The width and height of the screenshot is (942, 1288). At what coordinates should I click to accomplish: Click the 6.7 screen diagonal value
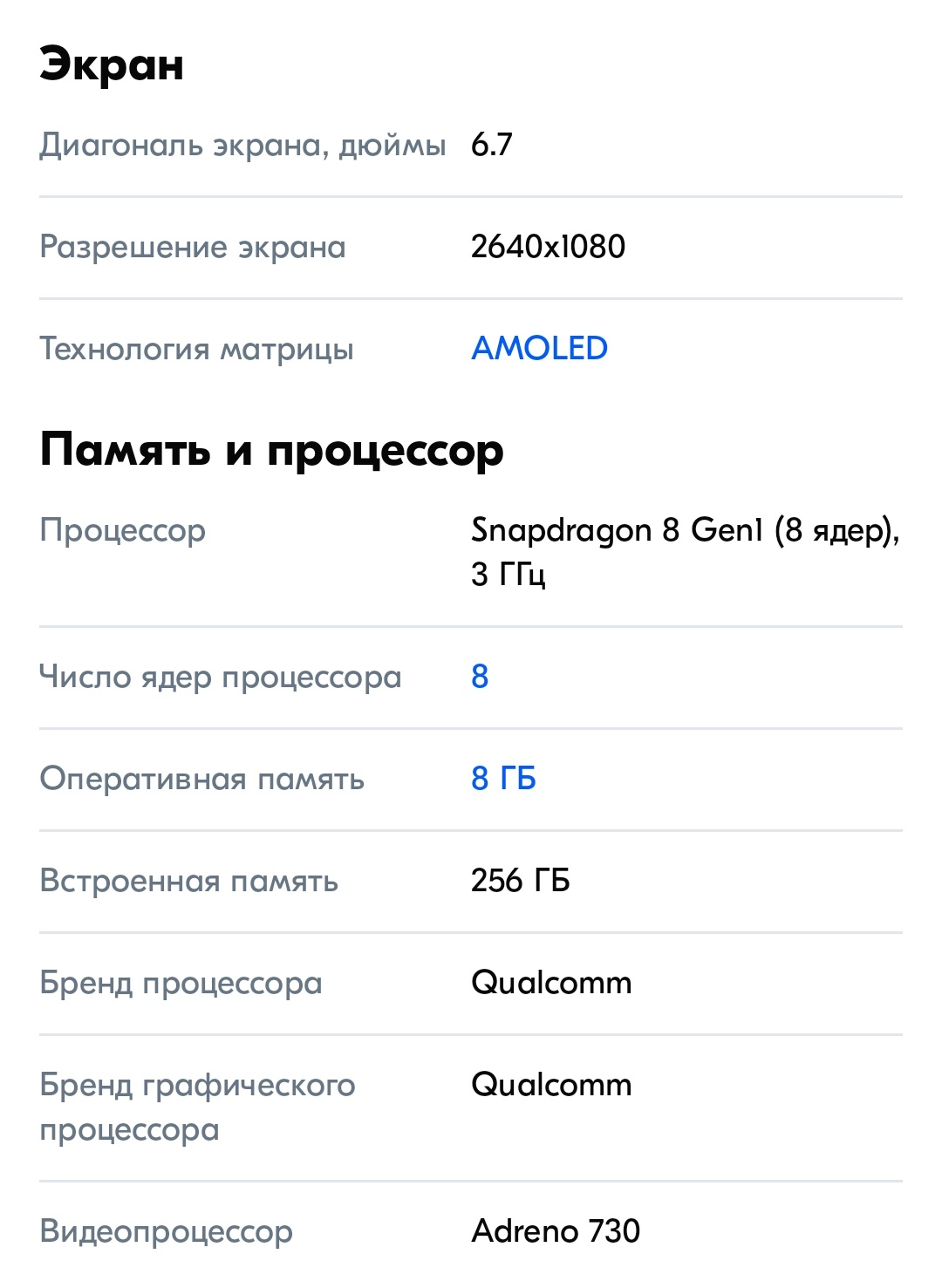(x=492, y=145)
